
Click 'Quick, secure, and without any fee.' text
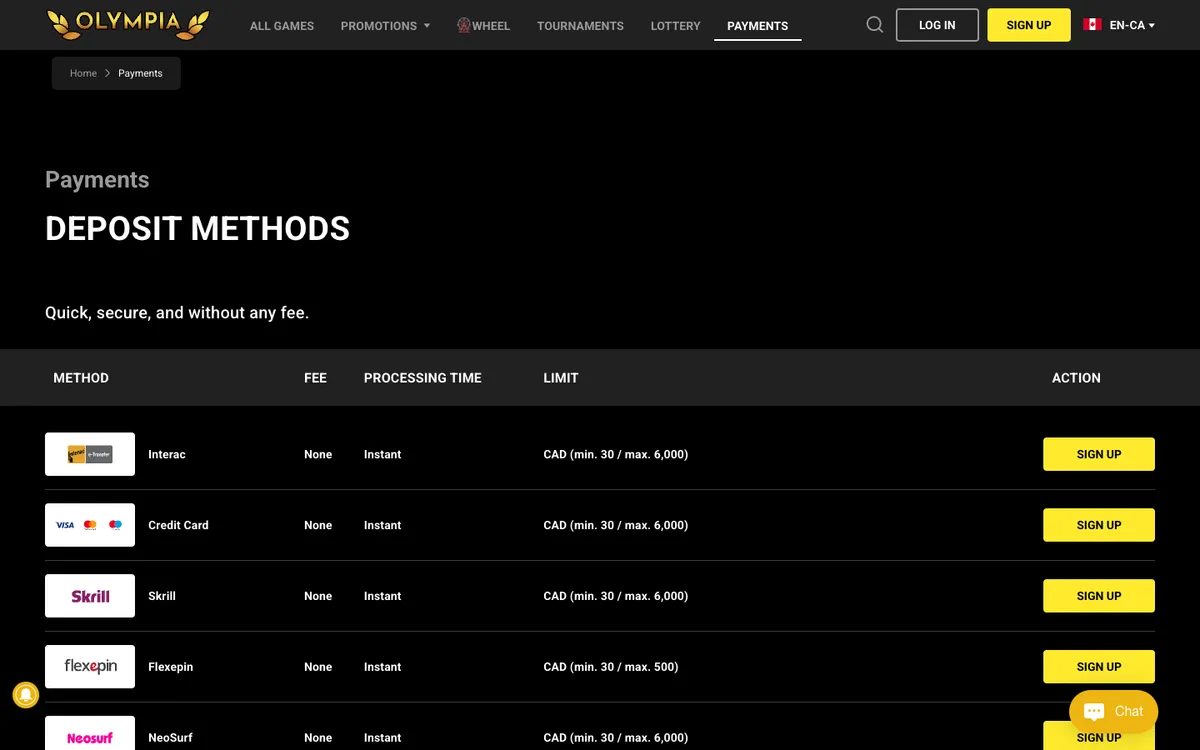pyautogui.click(x=177, y=313)
